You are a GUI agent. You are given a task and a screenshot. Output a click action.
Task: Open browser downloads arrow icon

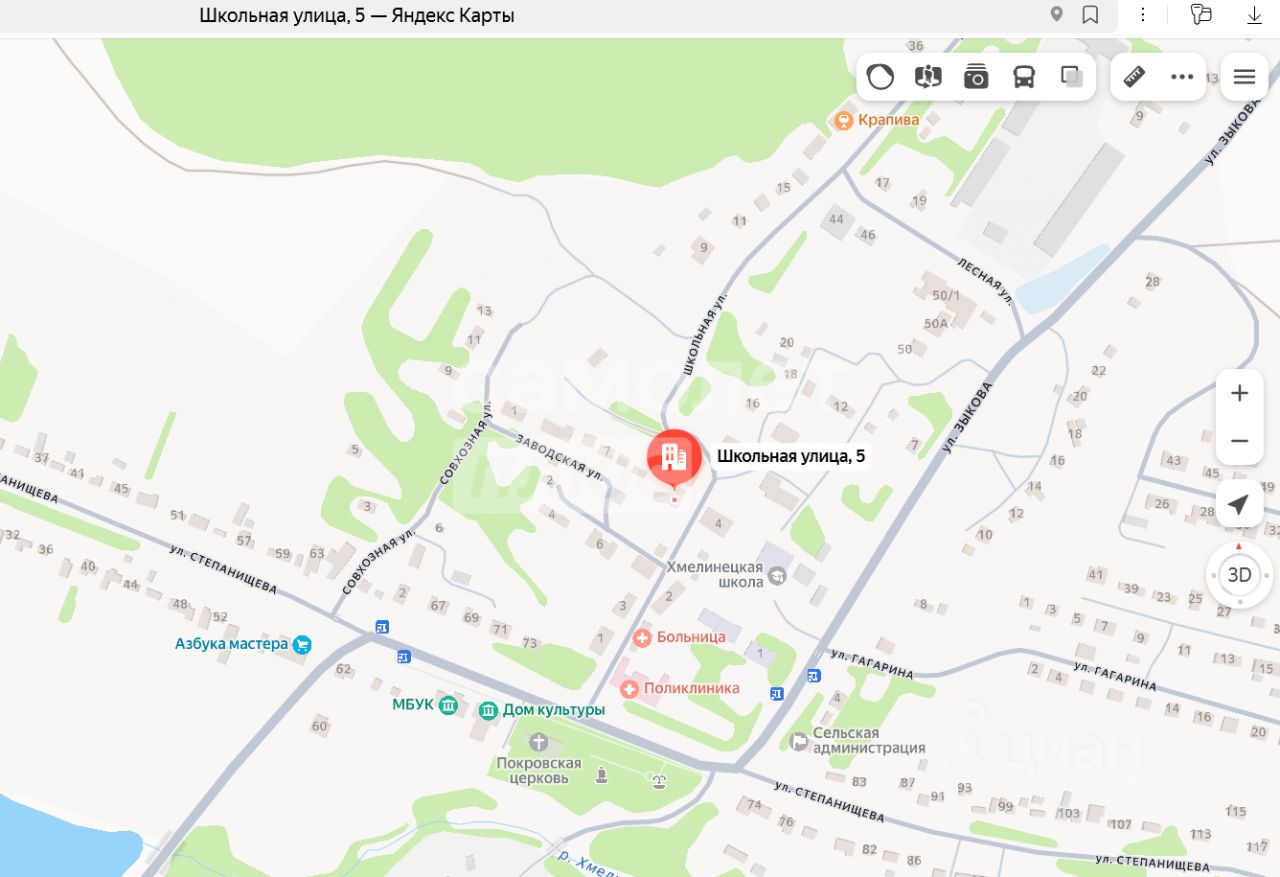click(x=1254, y=15)
